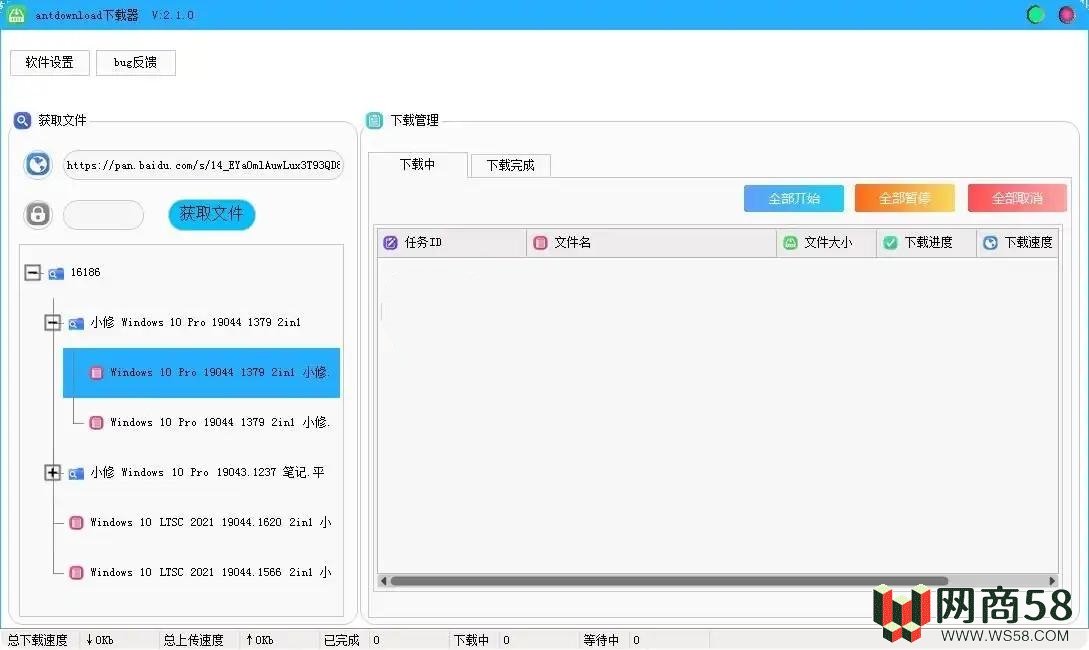Click 总下载速度 status bar label
1089x650 pixels.
click(x=38, y=640)
